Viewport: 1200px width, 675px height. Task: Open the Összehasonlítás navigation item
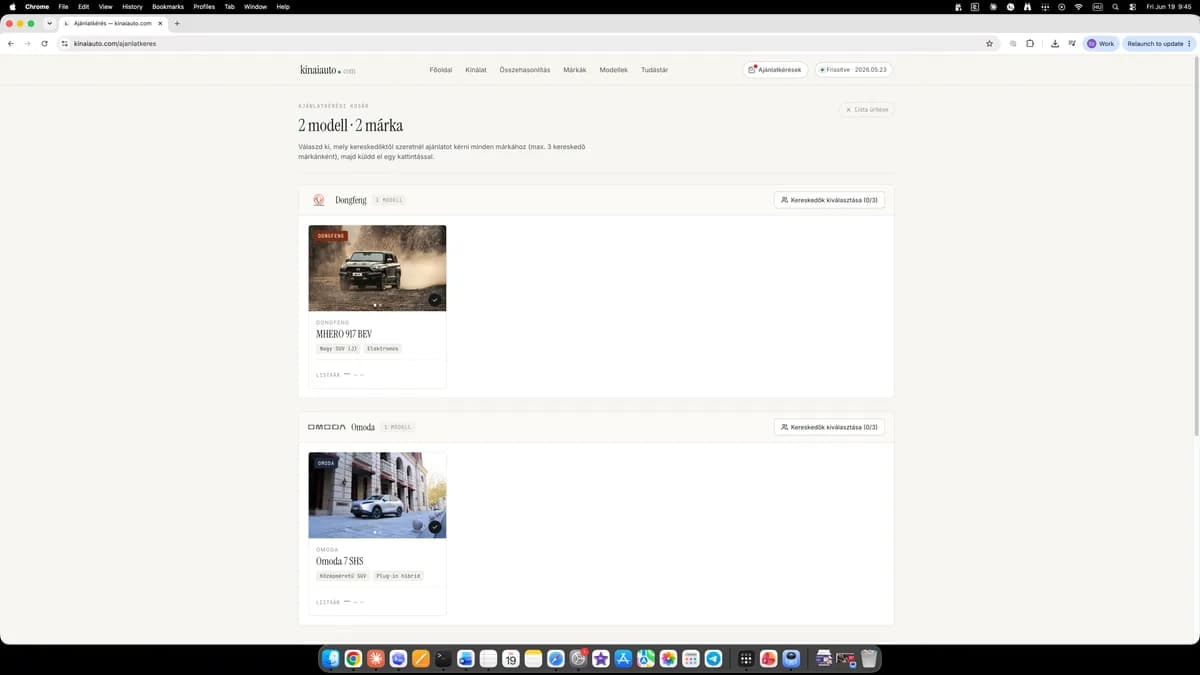click(525, 70)
